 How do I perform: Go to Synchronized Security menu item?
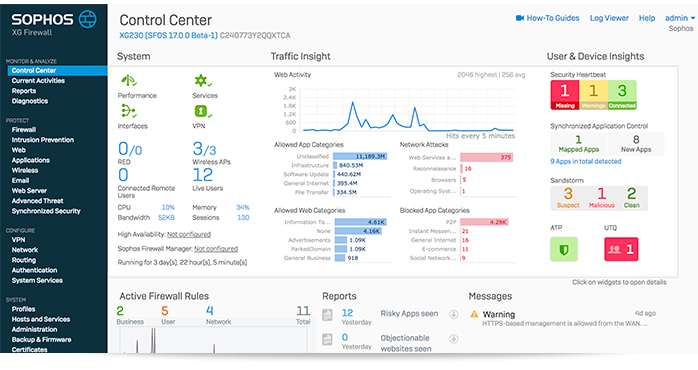(46, 211)
